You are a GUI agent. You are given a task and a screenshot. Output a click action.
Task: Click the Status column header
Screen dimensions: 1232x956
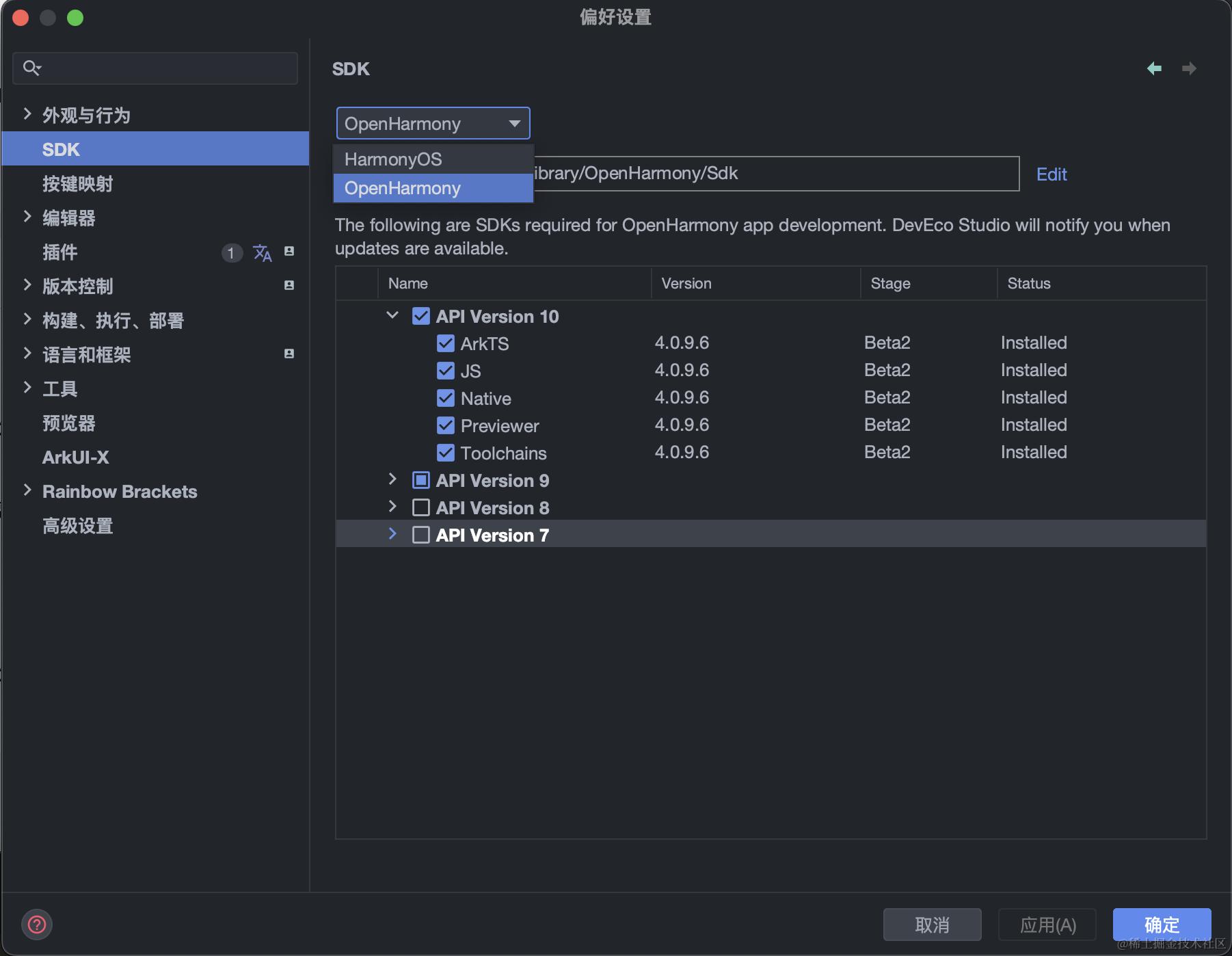coord(1102,283)
